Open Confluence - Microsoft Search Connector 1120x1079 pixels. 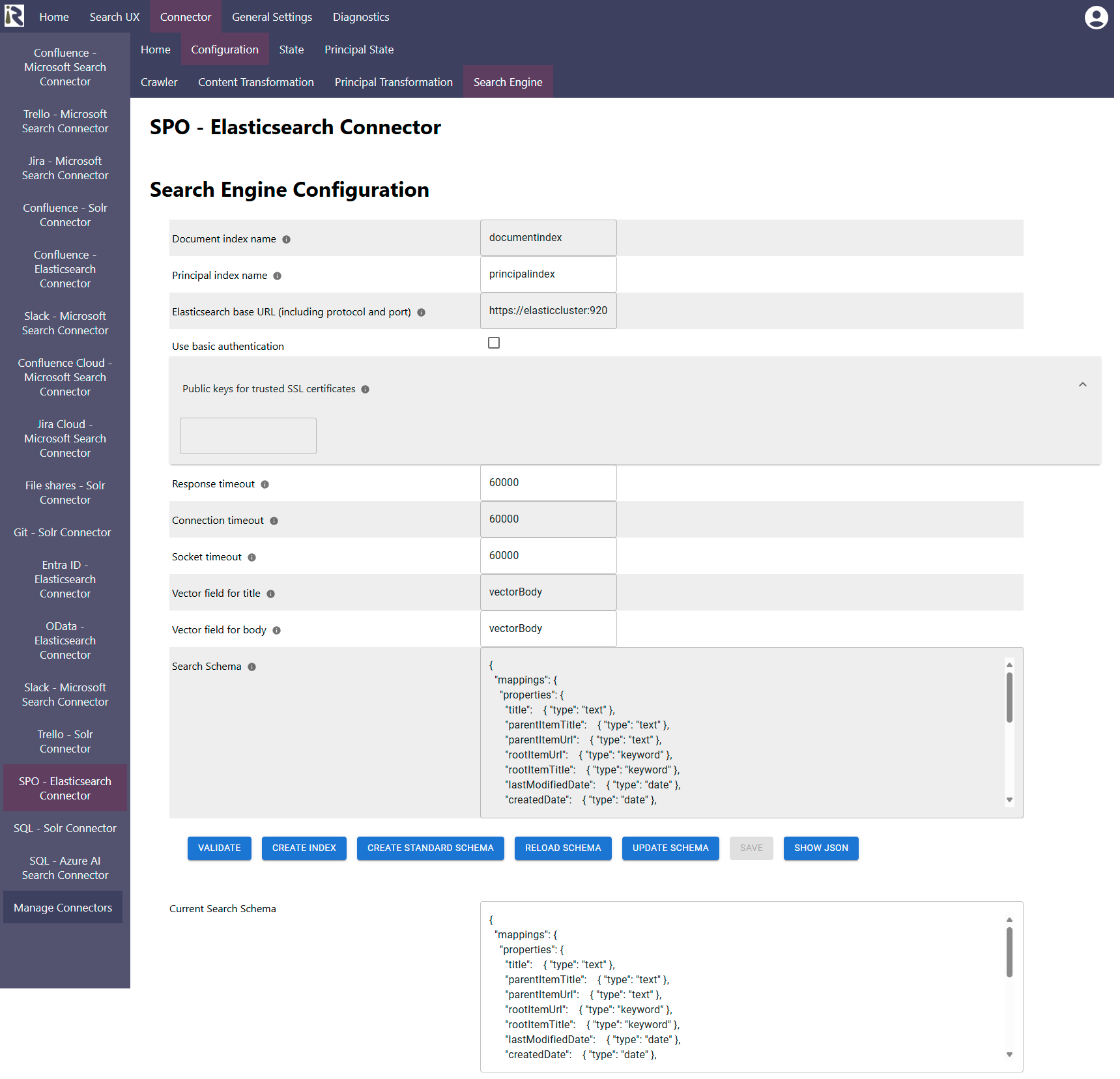[65, 67]
